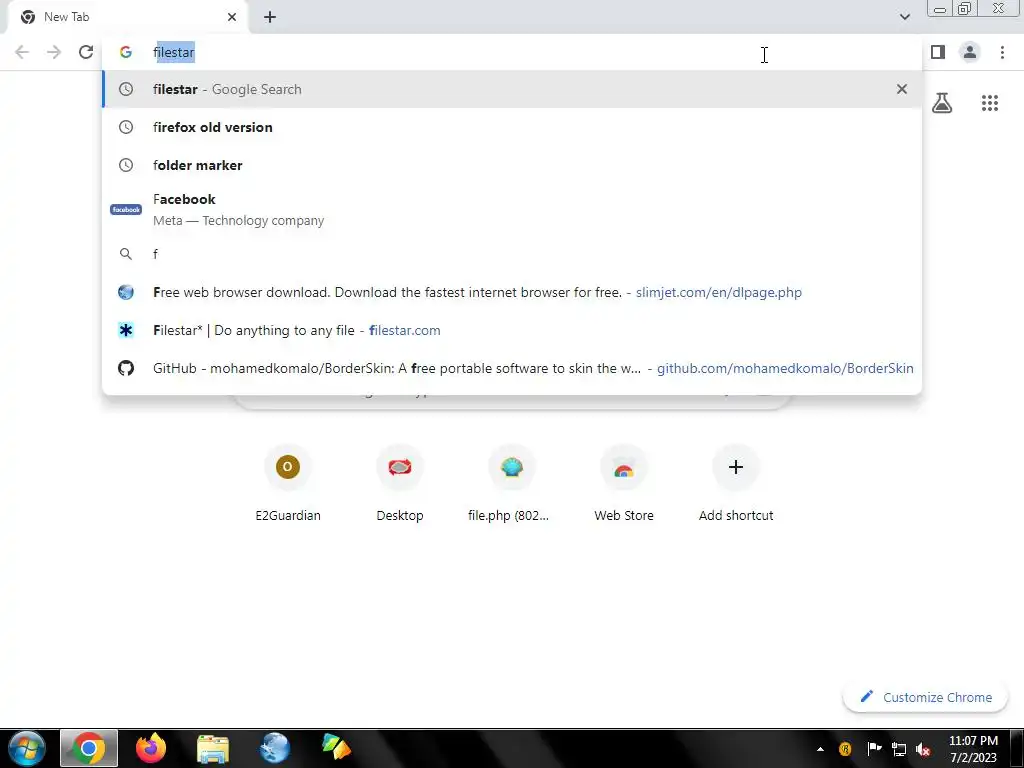The height and width of the screenshot is (768, 1024).
Task: Click the network tray icon
Action: click(899, 749)
